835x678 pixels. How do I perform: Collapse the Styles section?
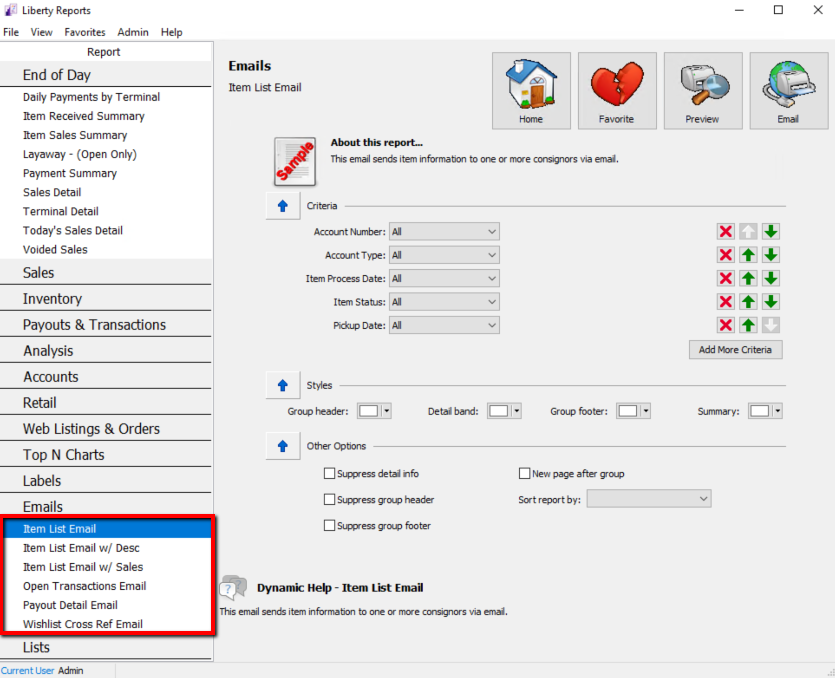click(283, 385)
